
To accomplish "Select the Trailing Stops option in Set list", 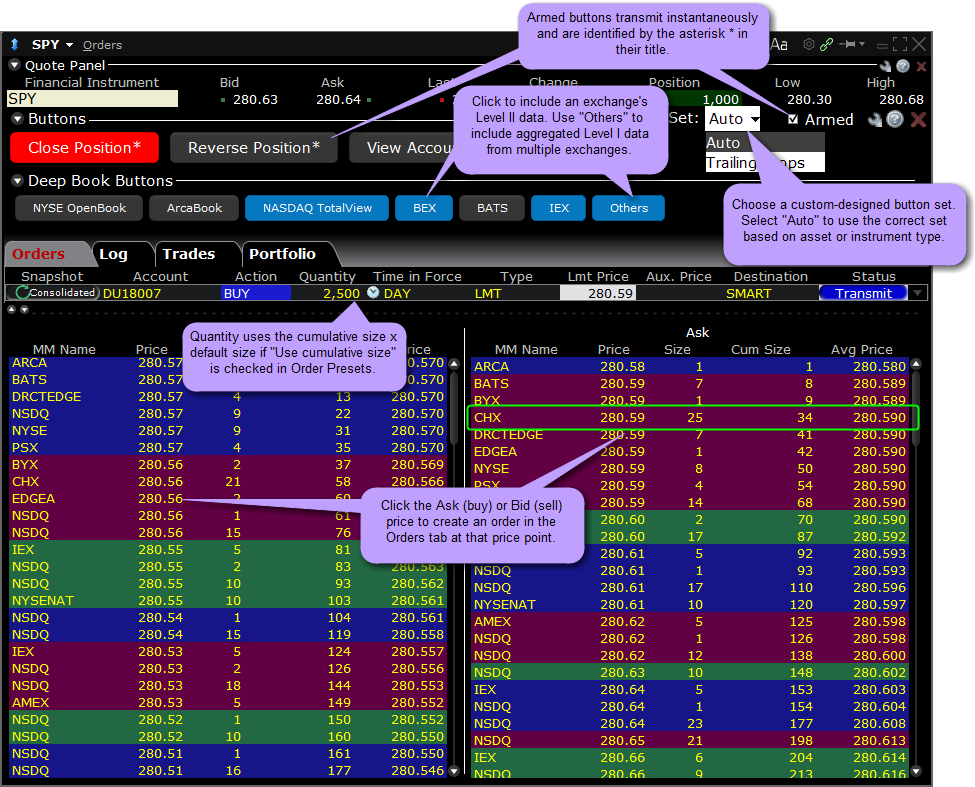I will click(765, 162).
